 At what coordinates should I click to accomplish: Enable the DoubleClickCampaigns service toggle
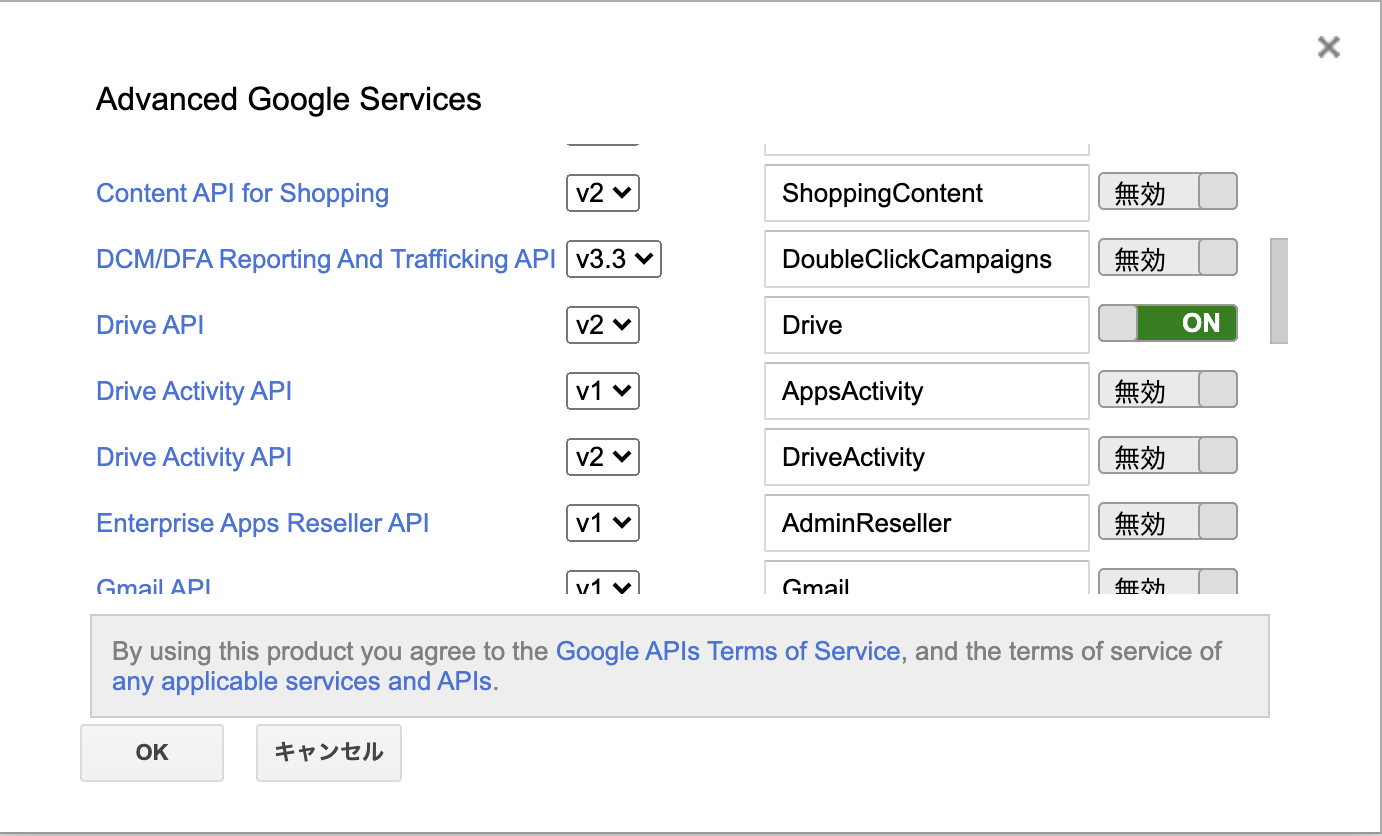pos(1167,258)
